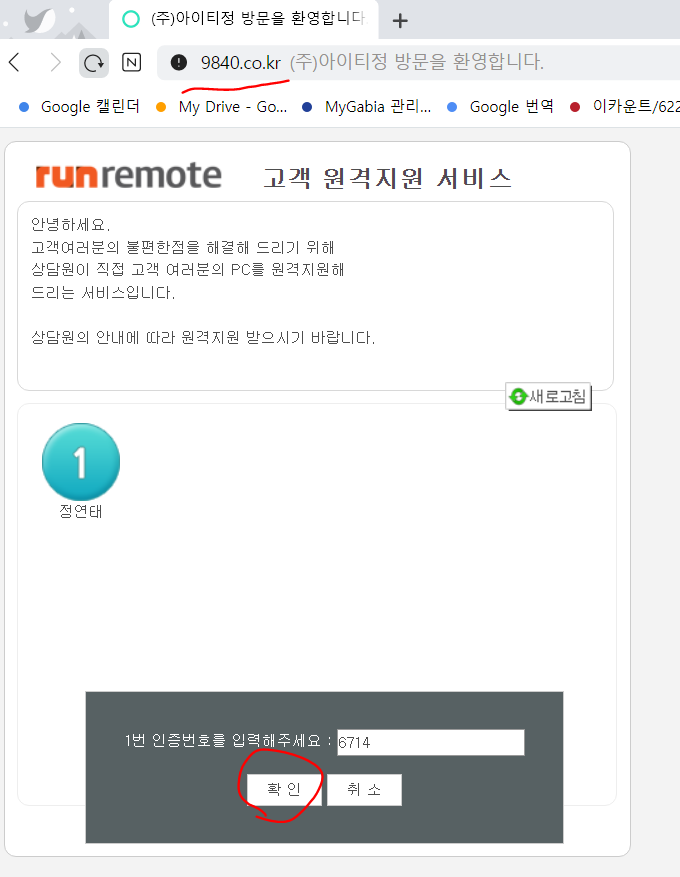The width and height of the screenshot is (680, 877).
Task: Open a new tab with plus button
Action: click(400, 20)
